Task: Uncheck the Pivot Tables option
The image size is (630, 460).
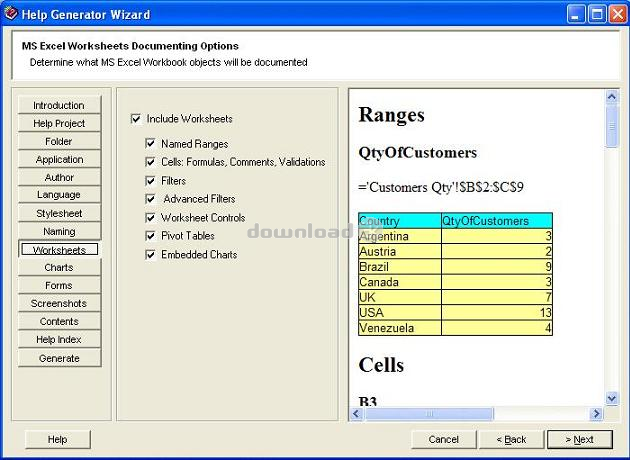Action: [x=150, y=236]
